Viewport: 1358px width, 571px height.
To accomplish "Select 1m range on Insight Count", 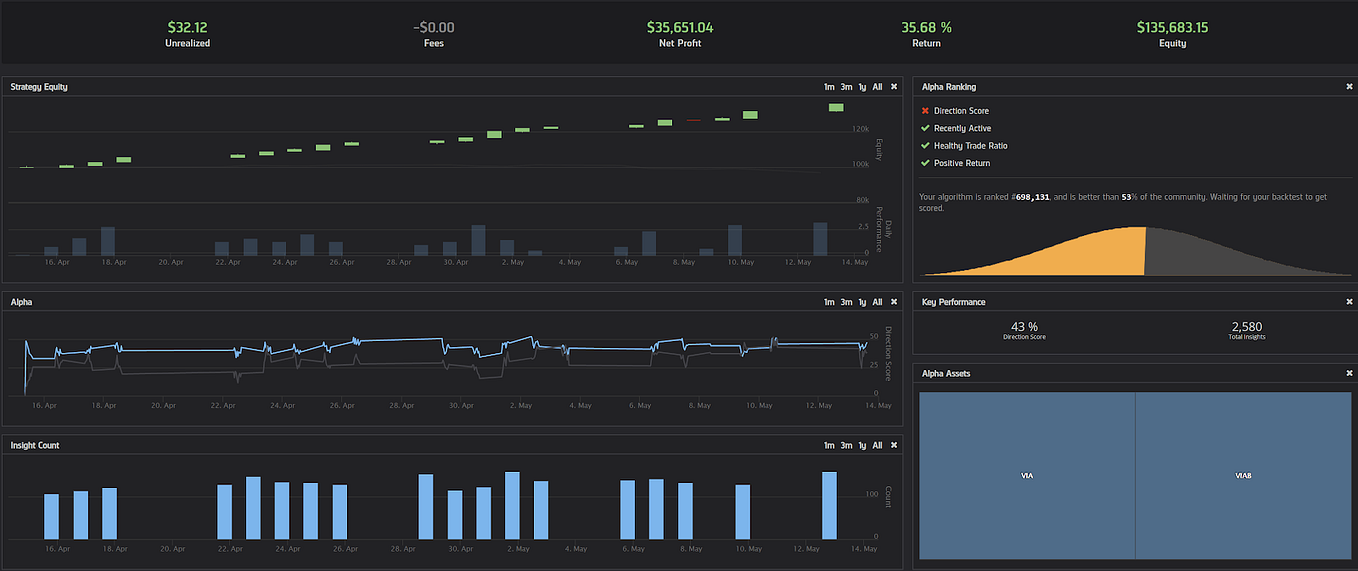I will (x=829, y=445).
